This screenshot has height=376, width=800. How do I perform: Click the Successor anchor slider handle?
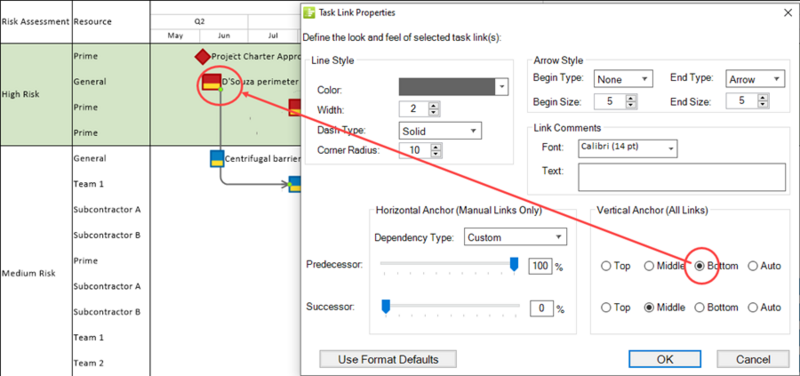tap(386, 306)
